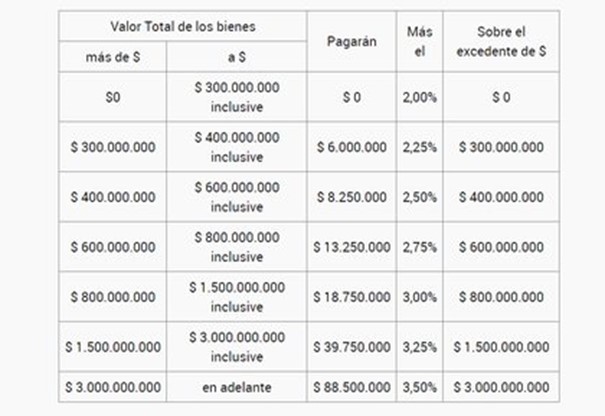Select the 'más de $' column header
The width and height of the screenshot is (605, 416).
pos(113,57)
